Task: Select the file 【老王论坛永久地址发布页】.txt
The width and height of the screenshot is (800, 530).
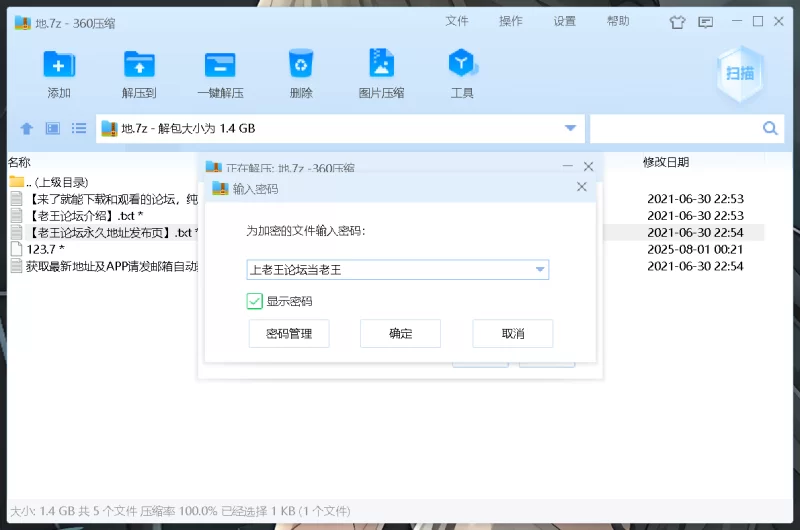Action: (104, 232)
